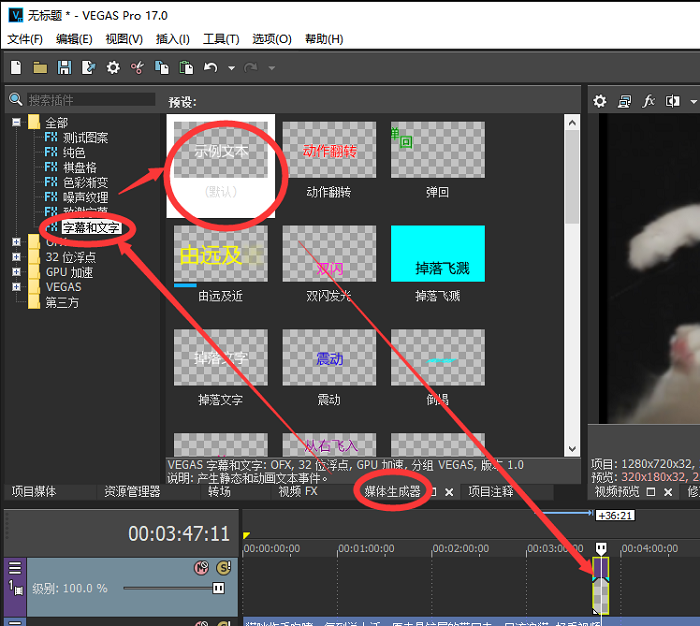Select the 震动 preset thumbnail

click(329, 357)
